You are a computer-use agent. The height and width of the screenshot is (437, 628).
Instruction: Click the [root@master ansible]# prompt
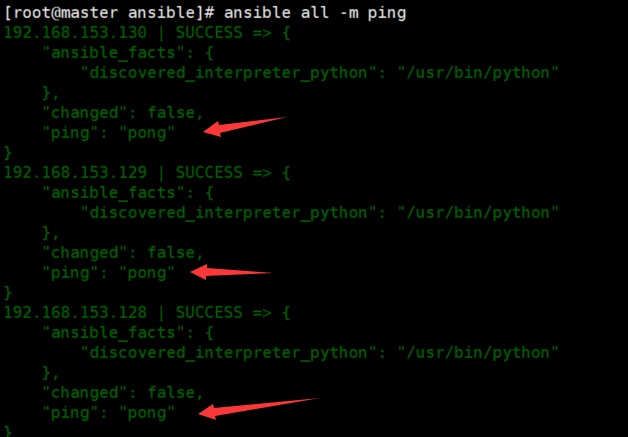coord(109,13)
